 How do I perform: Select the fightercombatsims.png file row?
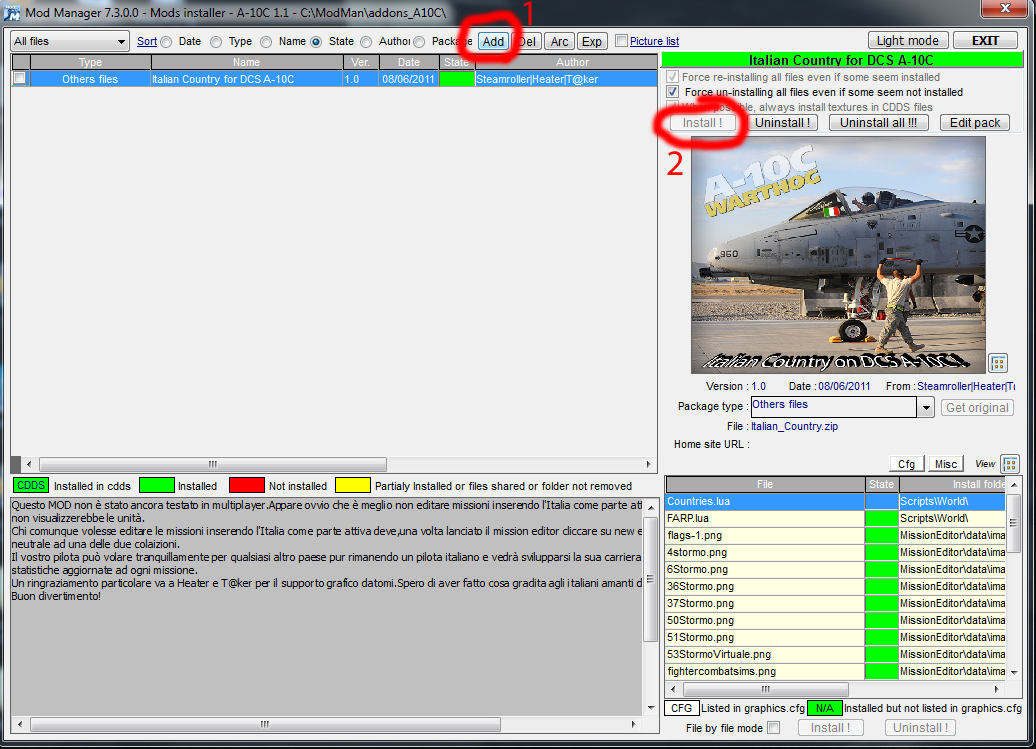click(835, 671)
